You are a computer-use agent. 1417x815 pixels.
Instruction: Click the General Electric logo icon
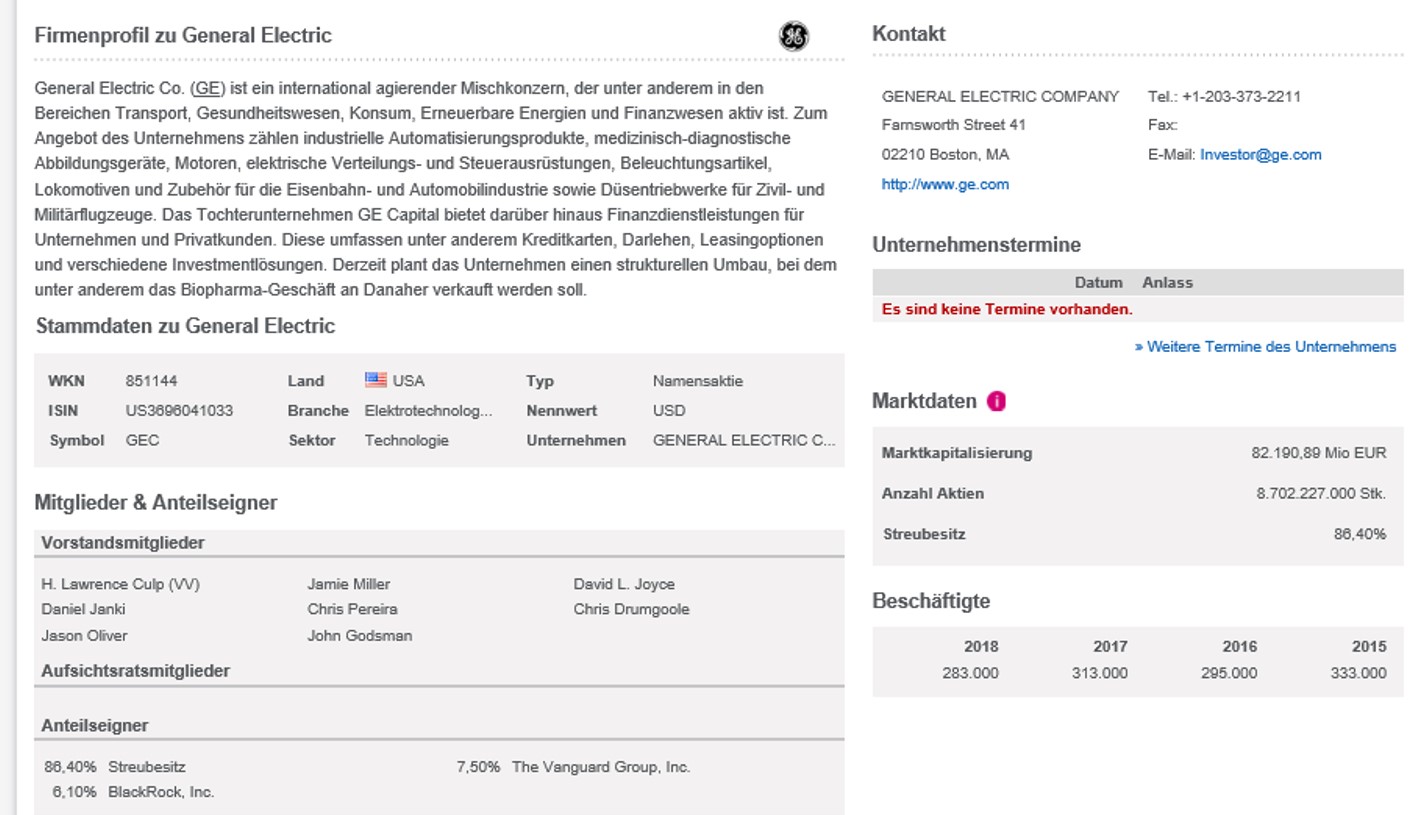tap(793, 37)
